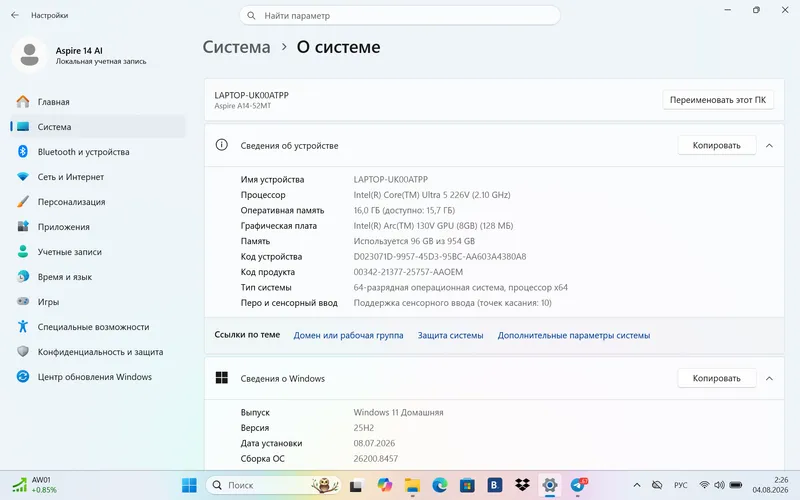Viewport: 800px width, 500px height.
Task: Click Система in the breadcrumb
Action: pyautogui.click(x=236, y=47)
